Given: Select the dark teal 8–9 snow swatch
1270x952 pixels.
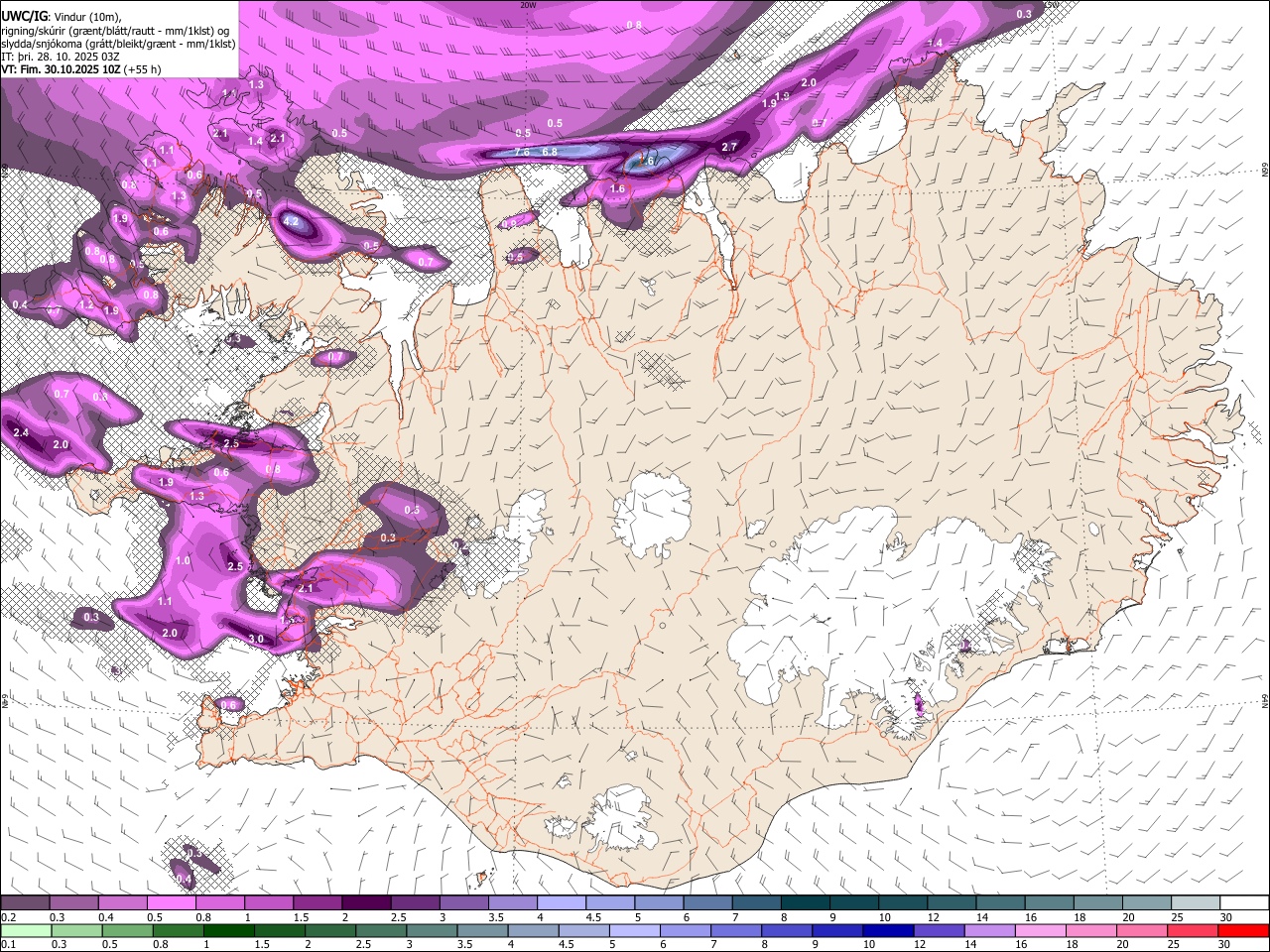Looking at the screenshot, I should tap(806, 903).
